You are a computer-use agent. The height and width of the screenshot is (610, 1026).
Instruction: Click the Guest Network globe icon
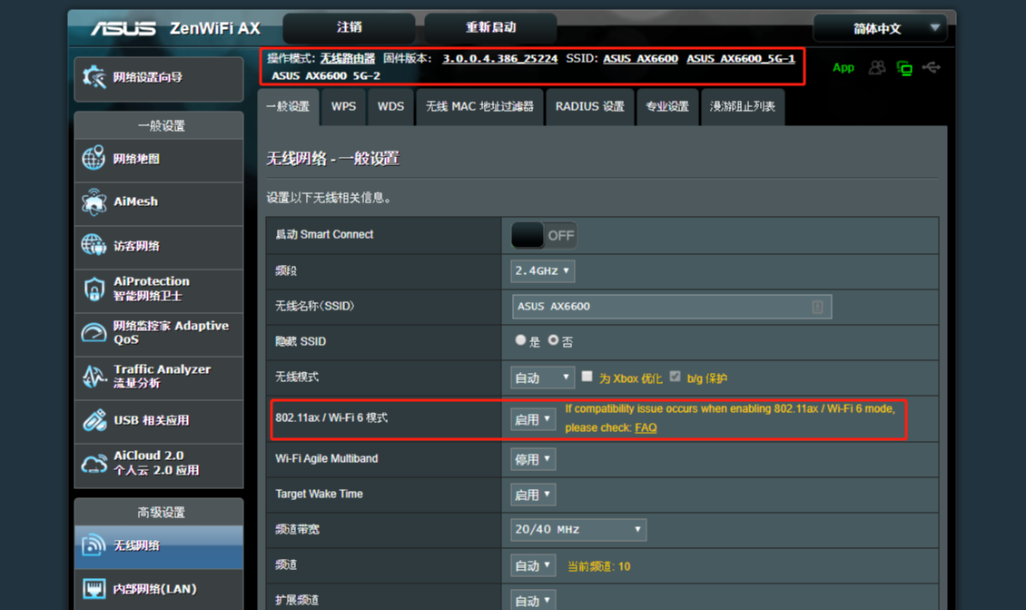coord(94,245)
